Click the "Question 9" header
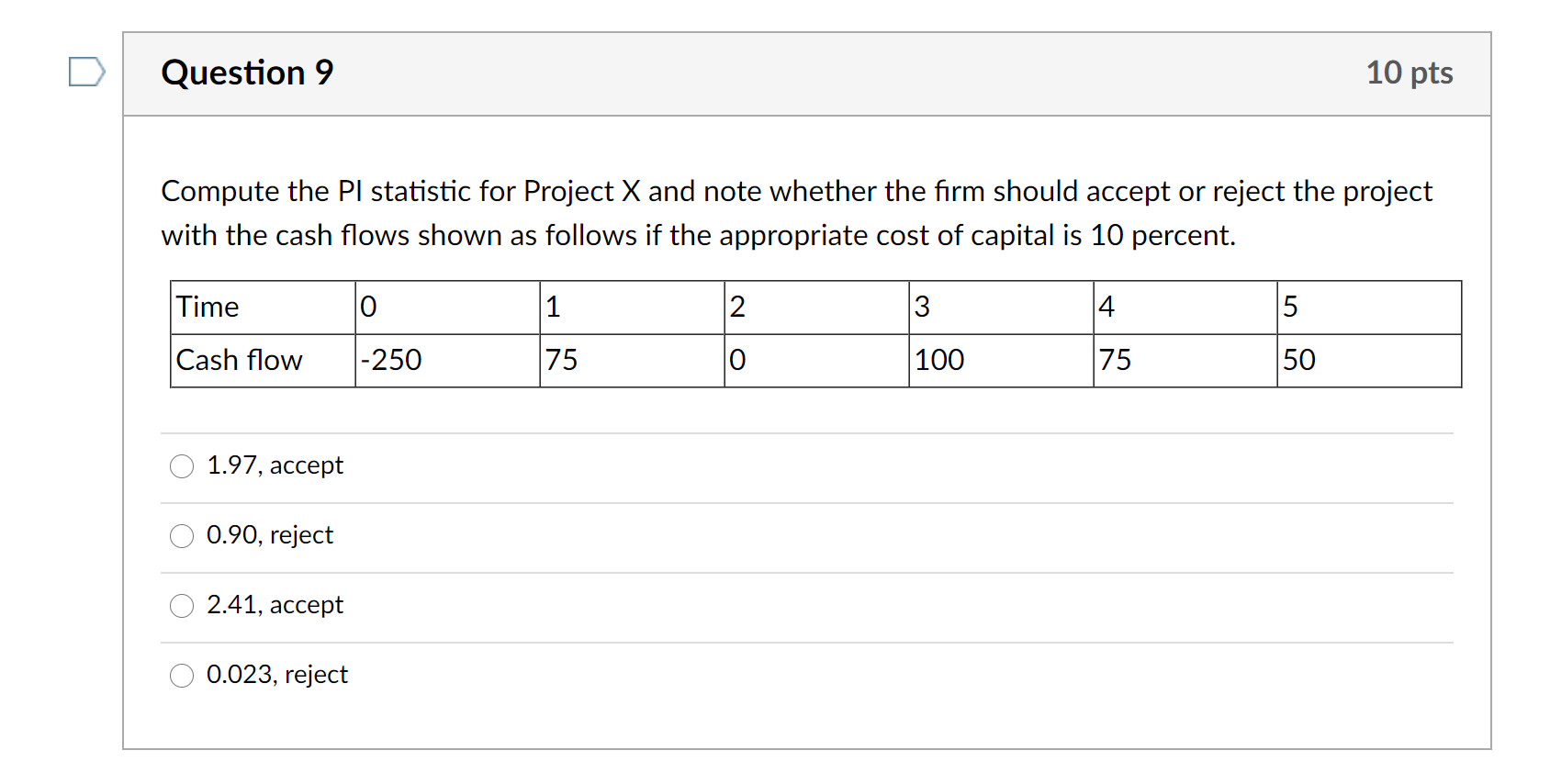The width and height of the screenshot is (1550, 784). pyautogui.click(x=247, y=73)
